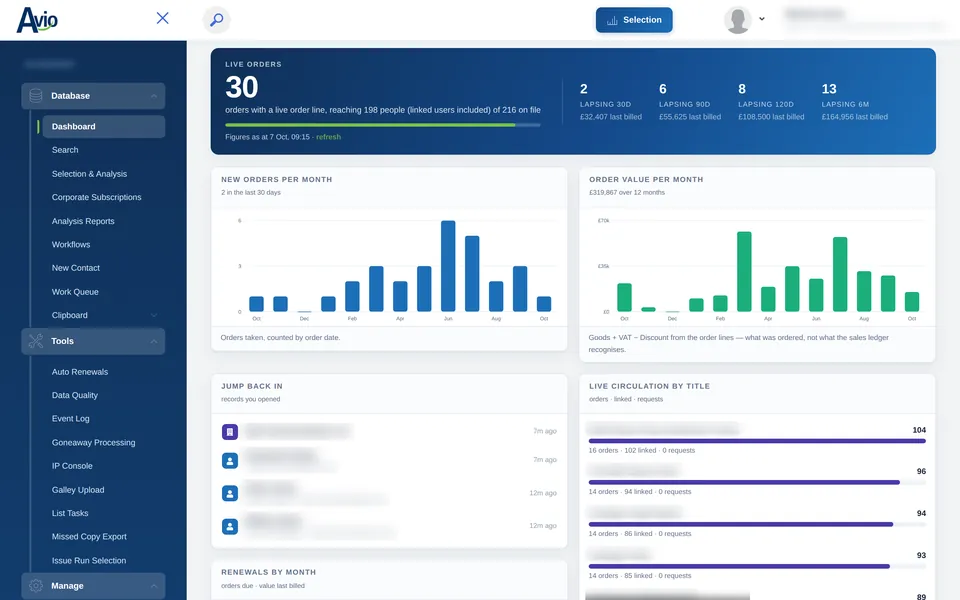The image size is (960, 600).
Task: Open List Tasks
Action: pyautogui.click(x=70, y=513)
